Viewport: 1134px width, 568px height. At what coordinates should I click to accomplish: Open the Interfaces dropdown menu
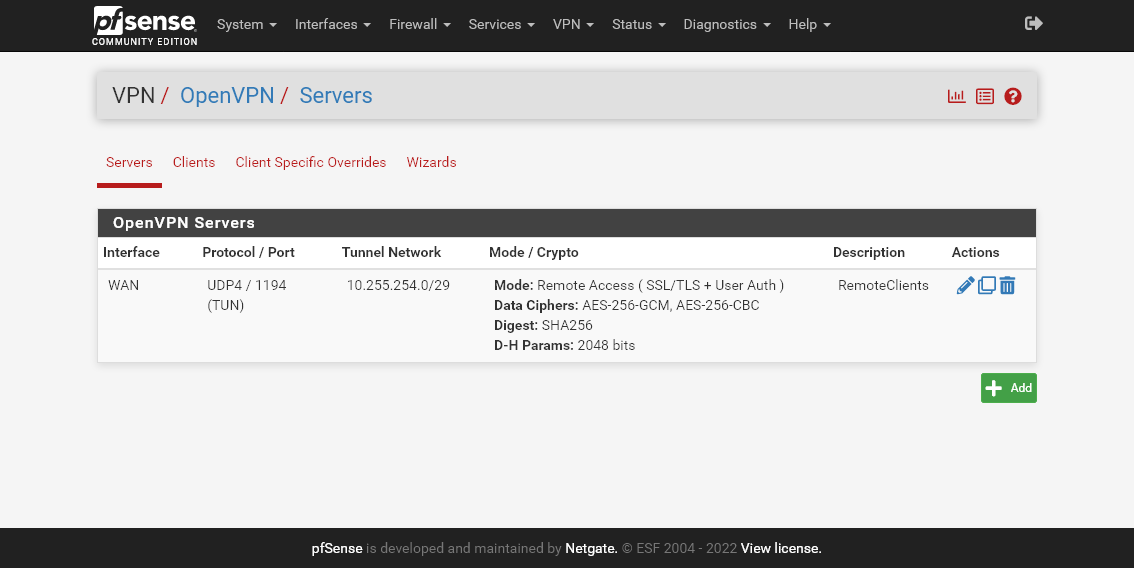332,24
